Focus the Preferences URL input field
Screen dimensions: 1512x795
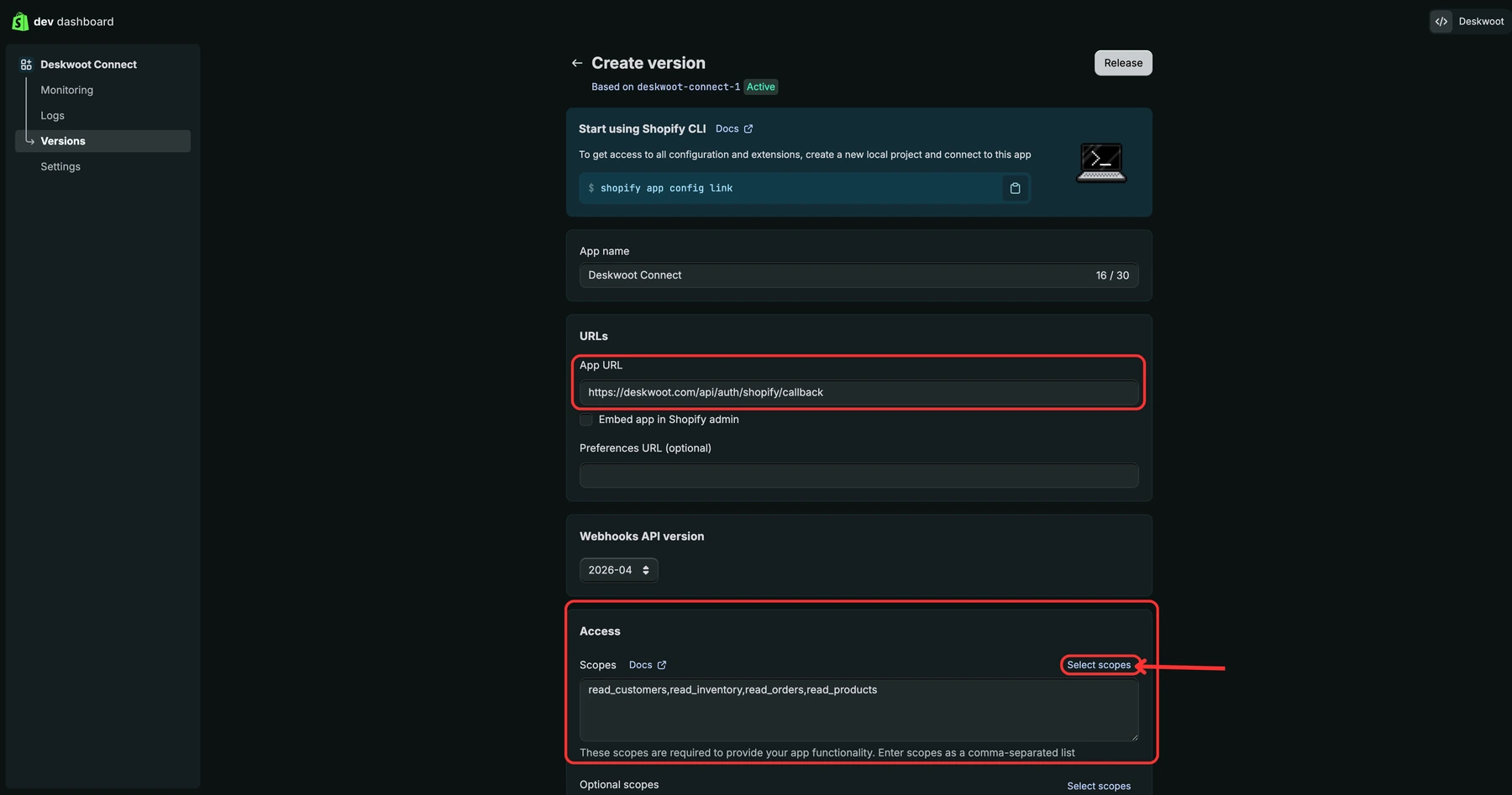point(858,475)
